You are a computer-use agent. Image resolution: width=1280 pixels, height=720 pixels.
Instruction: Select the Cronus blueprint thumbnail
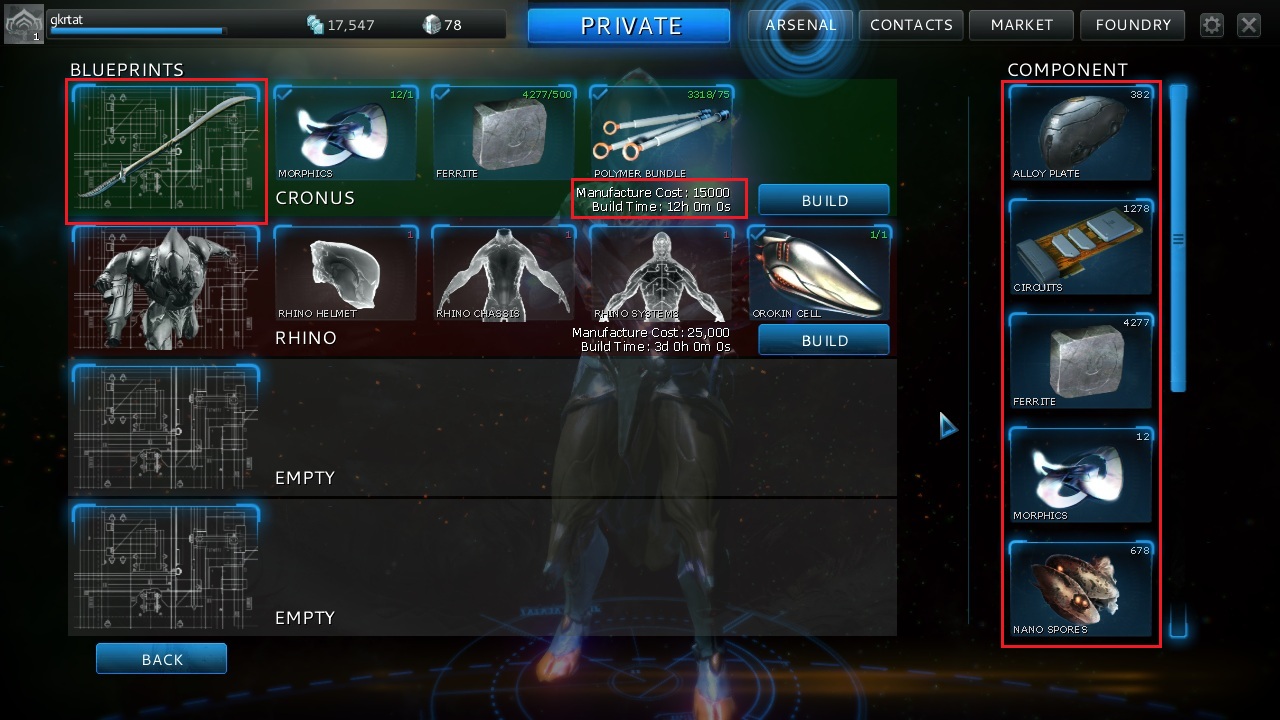(166, 151)
